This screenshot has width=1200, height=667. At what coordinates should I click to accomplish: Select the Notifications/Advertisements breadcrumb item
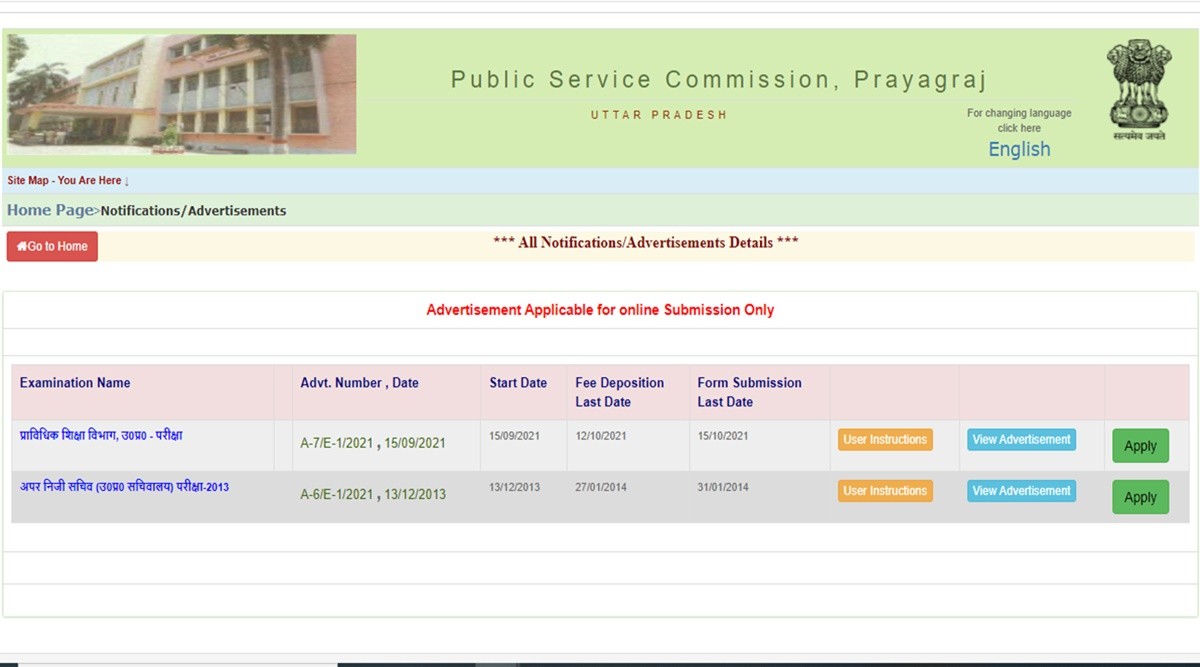click(193, 211)
